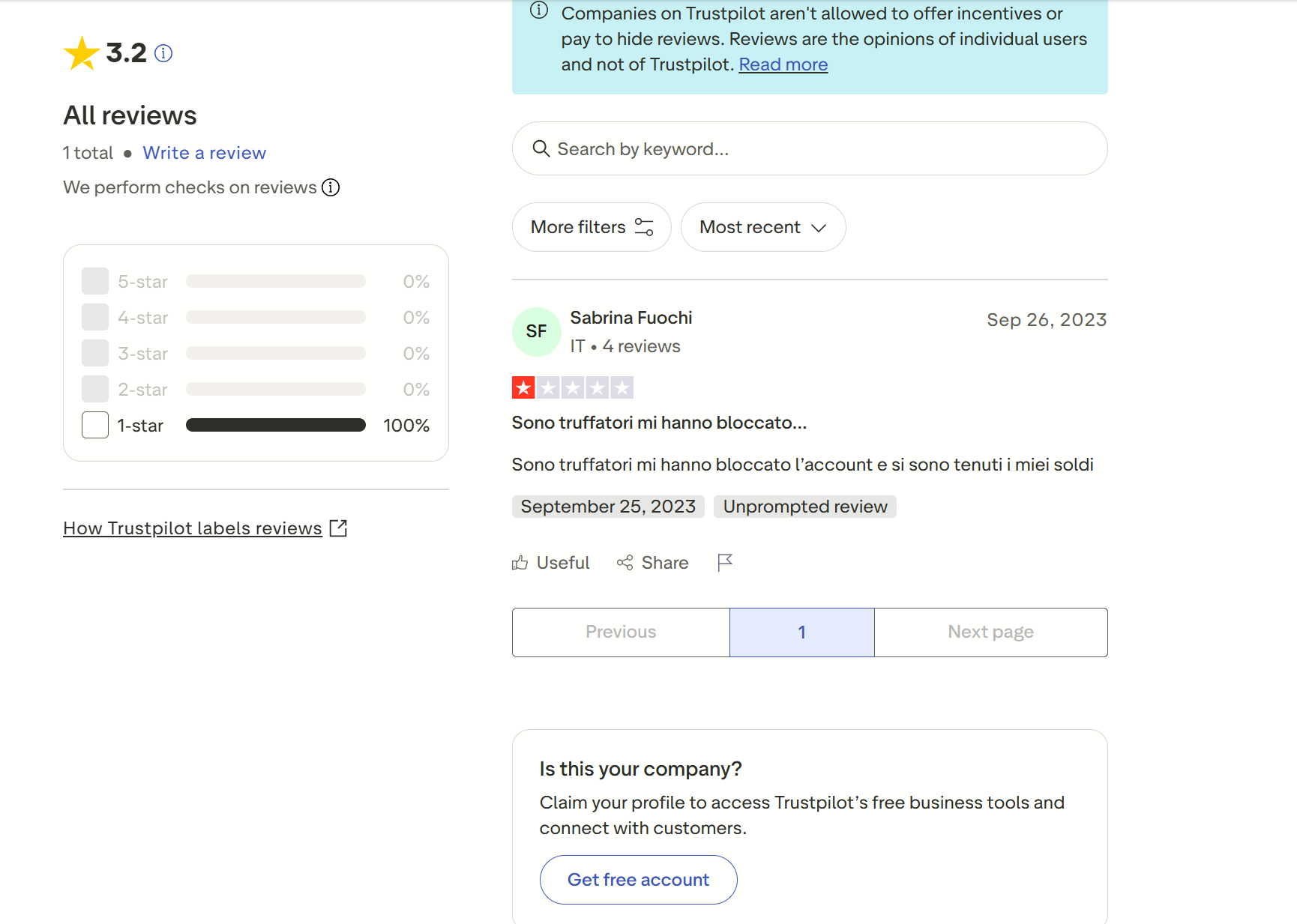
Task: Click the info icon in the incentives notice
Action: tap(539, 10)
